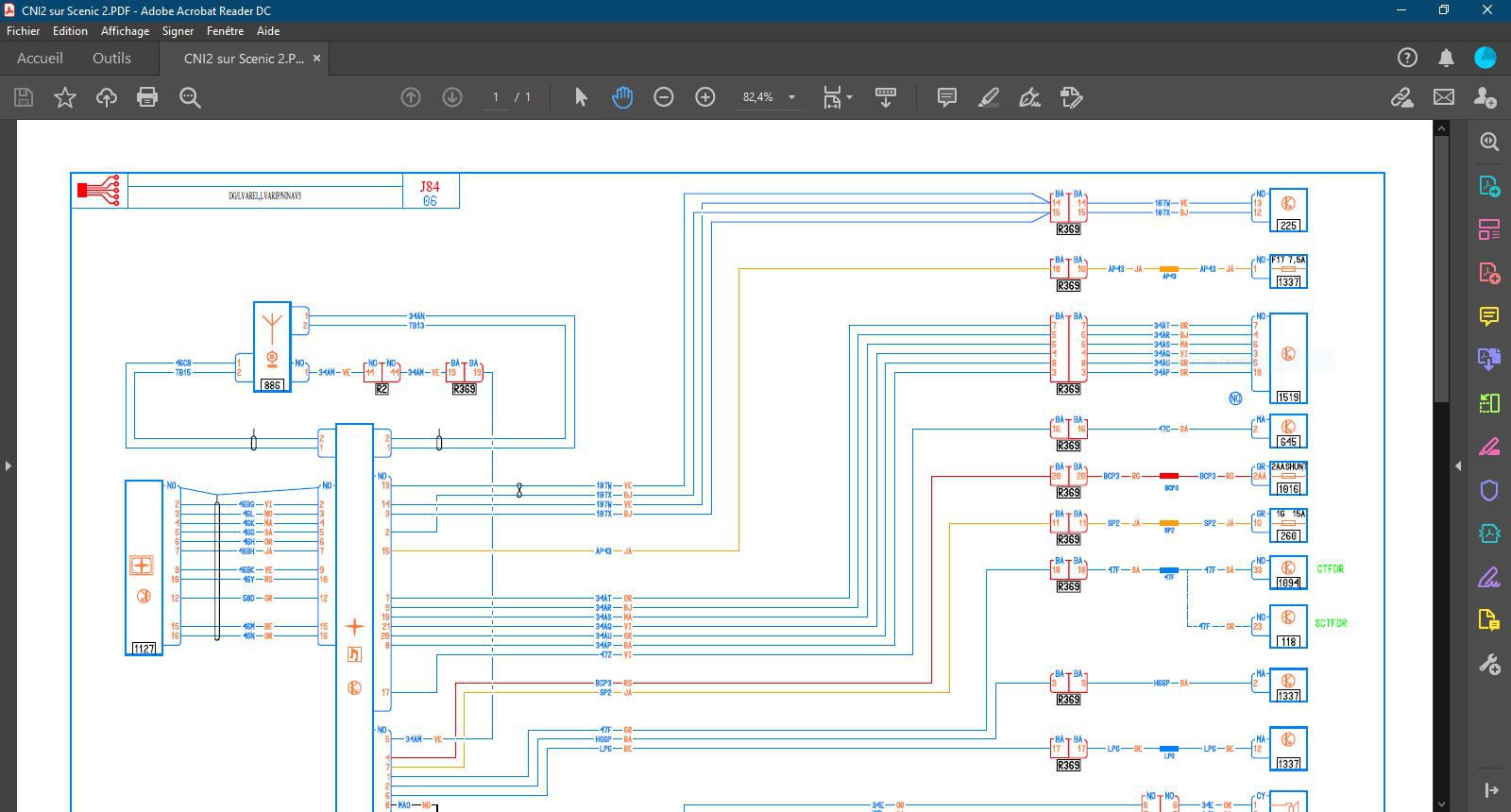
Task: Add a sticky note comment
Action: (x=946, y=97)
